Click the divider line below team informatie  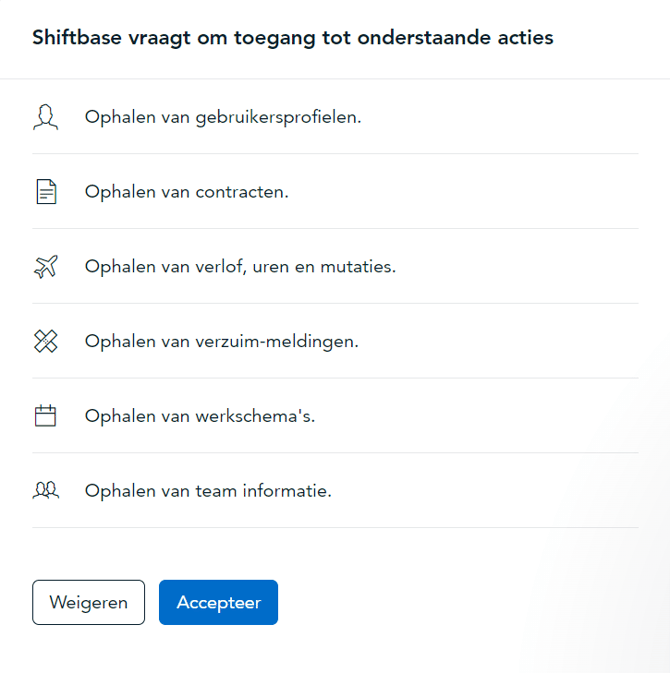(335, 527)
